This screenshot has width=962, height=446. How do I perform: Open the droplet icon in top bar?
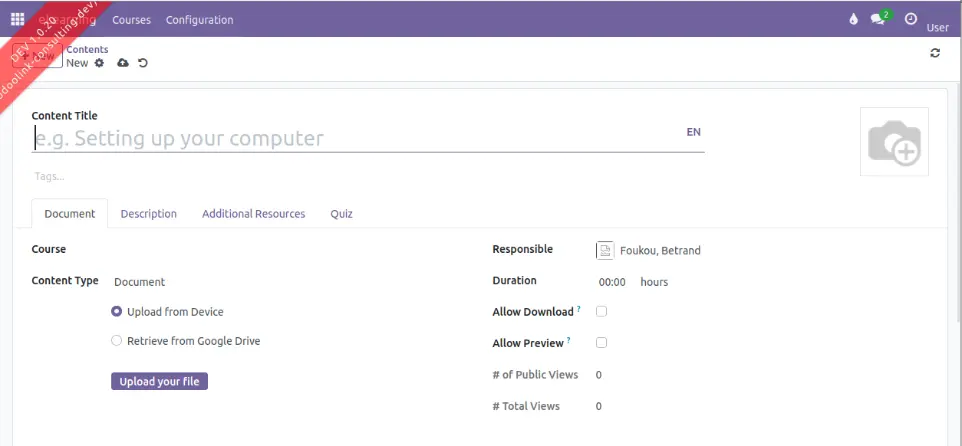click(x=853, y=19)
